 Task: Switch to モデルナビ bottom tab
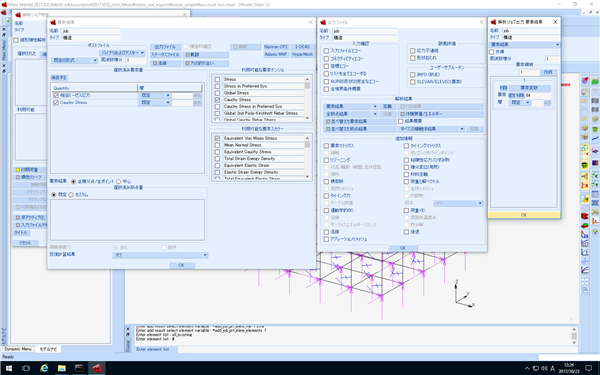click(x=49, y=349)
